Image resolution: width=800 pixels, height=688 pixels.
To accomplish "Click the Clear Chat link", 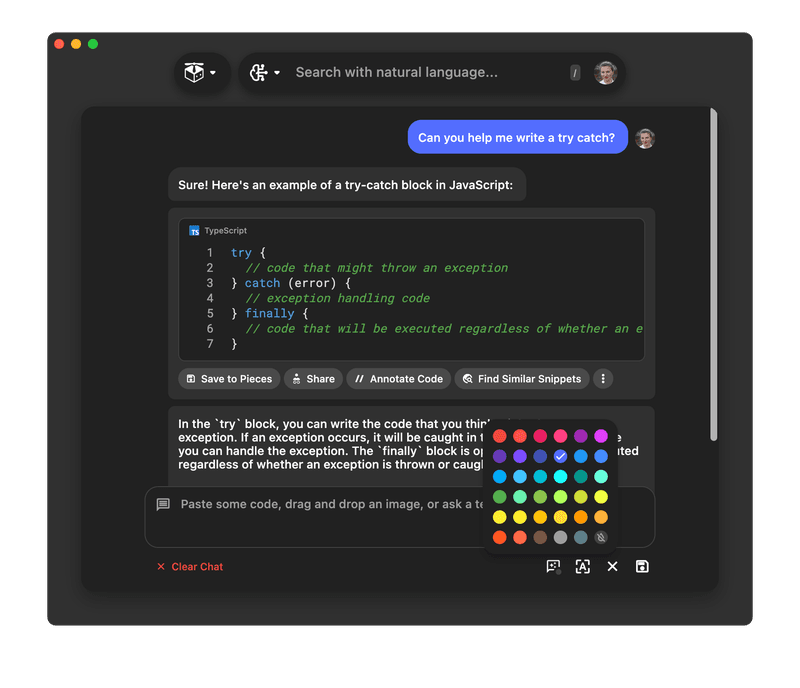I will tap(189, 566).
